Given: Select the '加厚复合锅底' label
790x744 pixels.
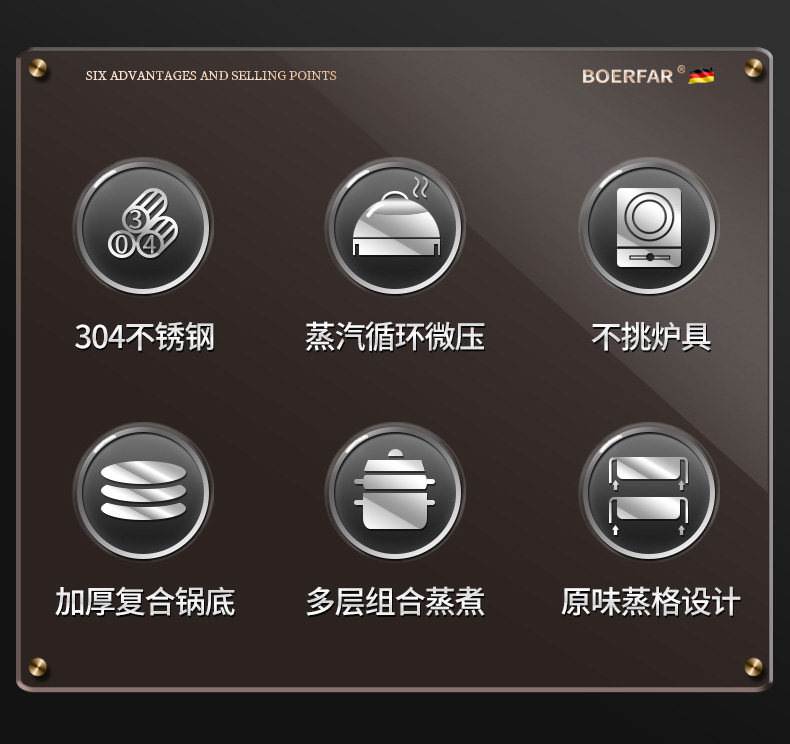Looking at the screenshot, I should (145, 601).
